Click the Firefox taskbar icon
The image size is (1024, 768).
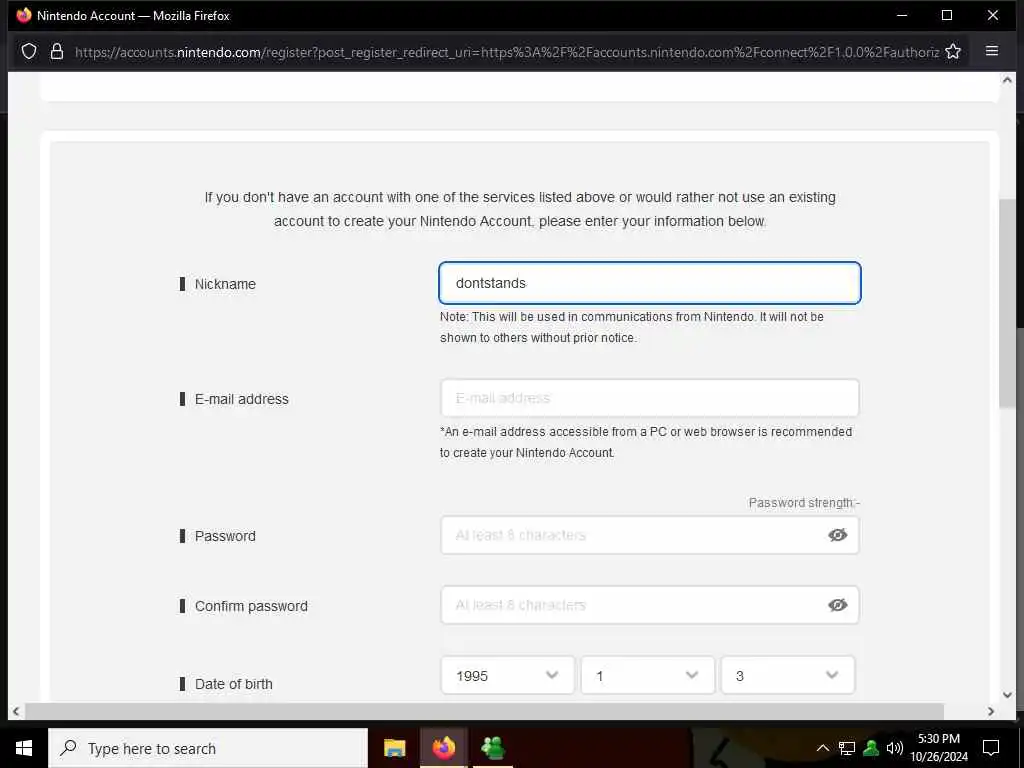443,748
